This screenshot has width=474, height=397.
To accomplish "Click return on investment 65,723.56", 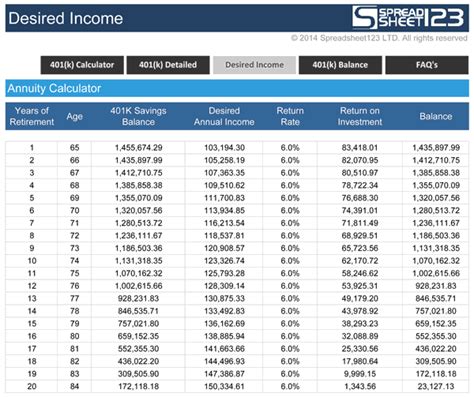I will point(360,248).
